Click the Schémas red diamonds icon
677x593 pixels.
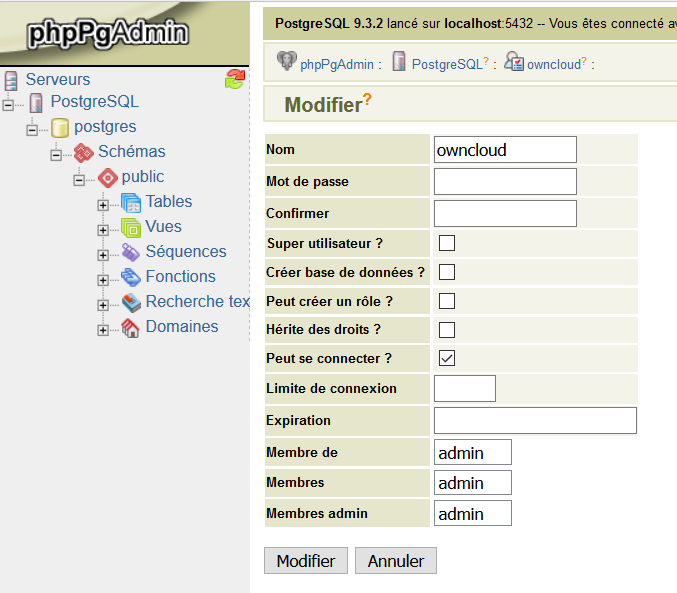83,152
